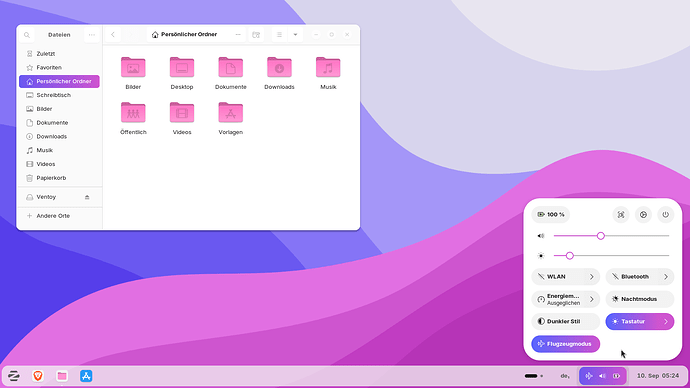
Task: Open the Bilder folder icon
Action: [x=133, y=68]
